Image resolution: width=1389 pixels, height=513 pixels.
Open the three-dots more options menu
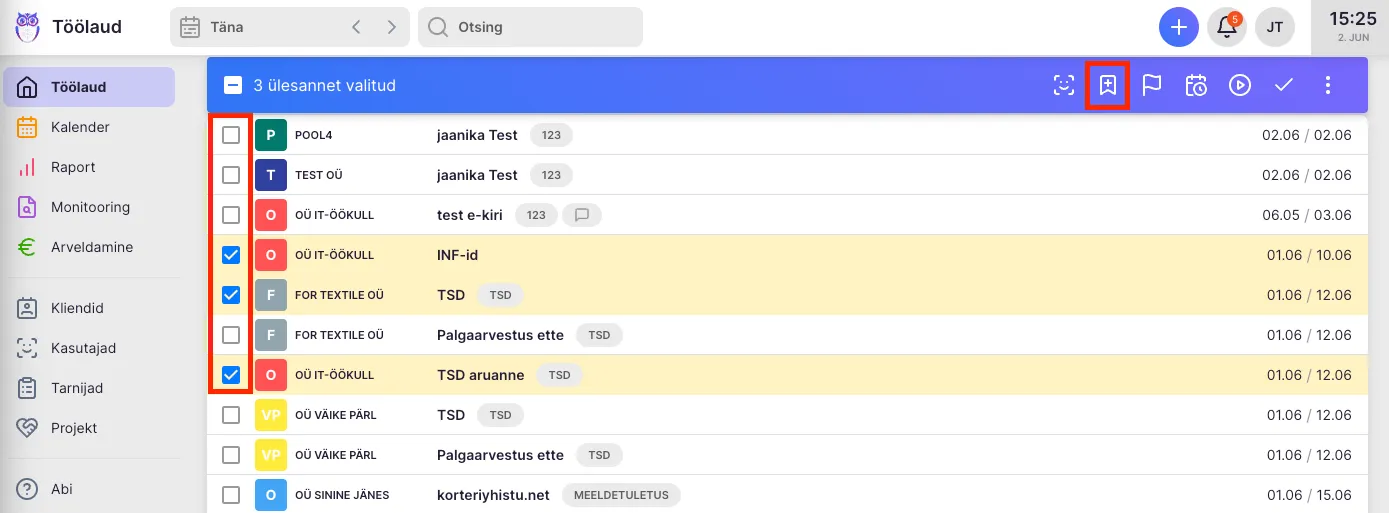coord(1328,86)
